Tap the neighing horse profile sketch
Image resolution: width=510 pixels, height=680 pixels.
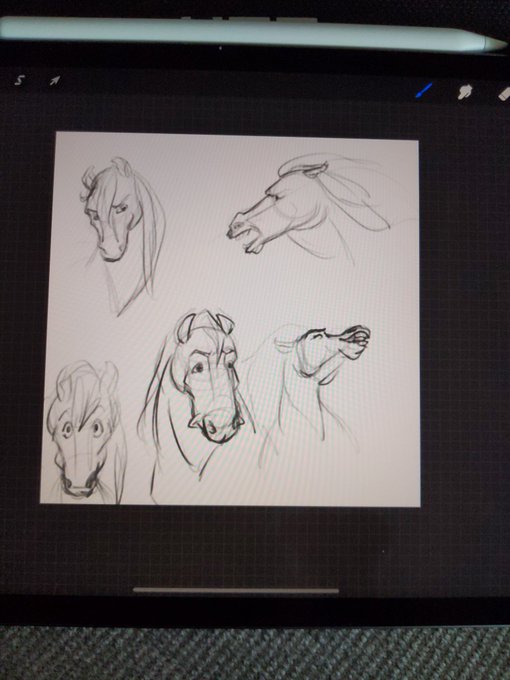[309, 208]
